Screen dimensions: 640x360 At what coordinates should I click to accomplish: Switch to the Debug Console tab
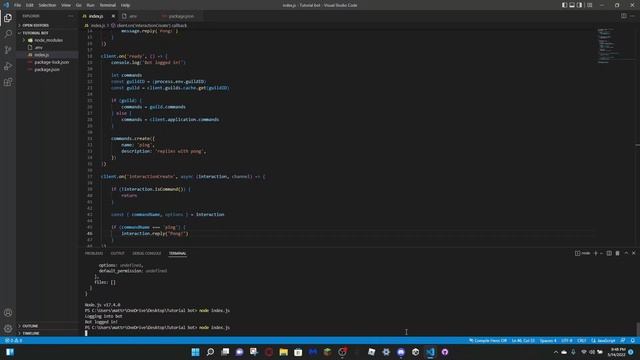147,253
